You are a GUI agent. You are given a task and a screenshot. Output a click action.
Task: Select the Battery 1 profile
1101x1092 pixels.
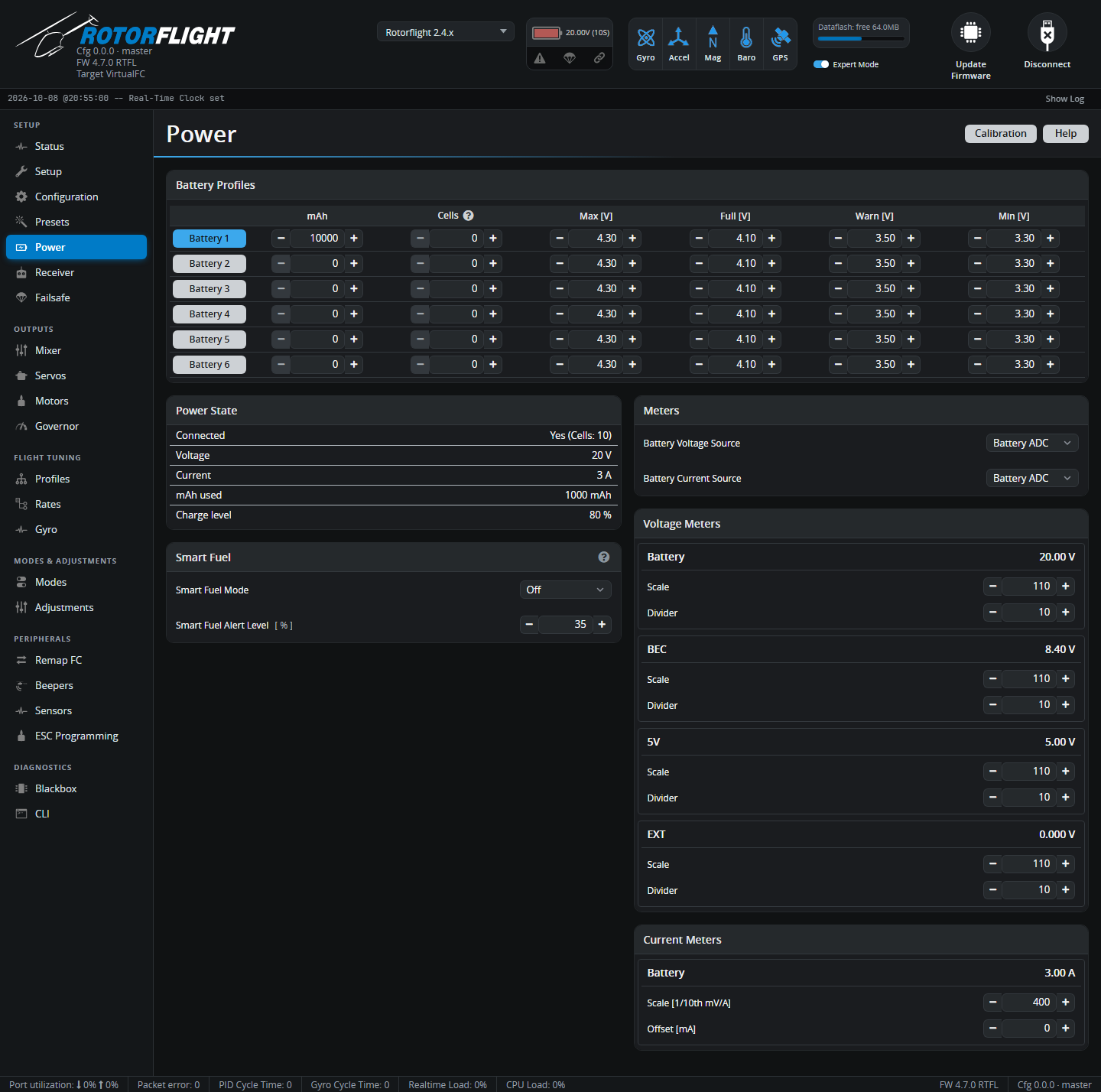point(209,239)
